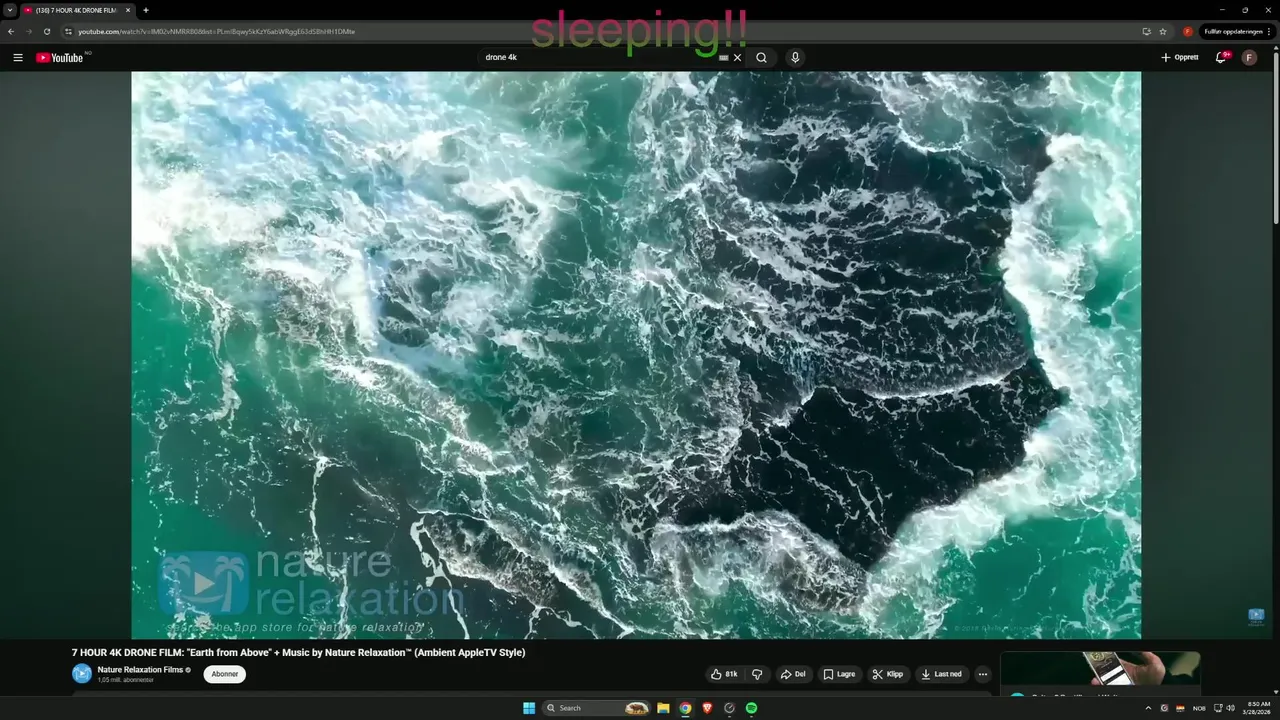
Task: Open the YouTube hamburger guide menu
Action: coord(18,58)
